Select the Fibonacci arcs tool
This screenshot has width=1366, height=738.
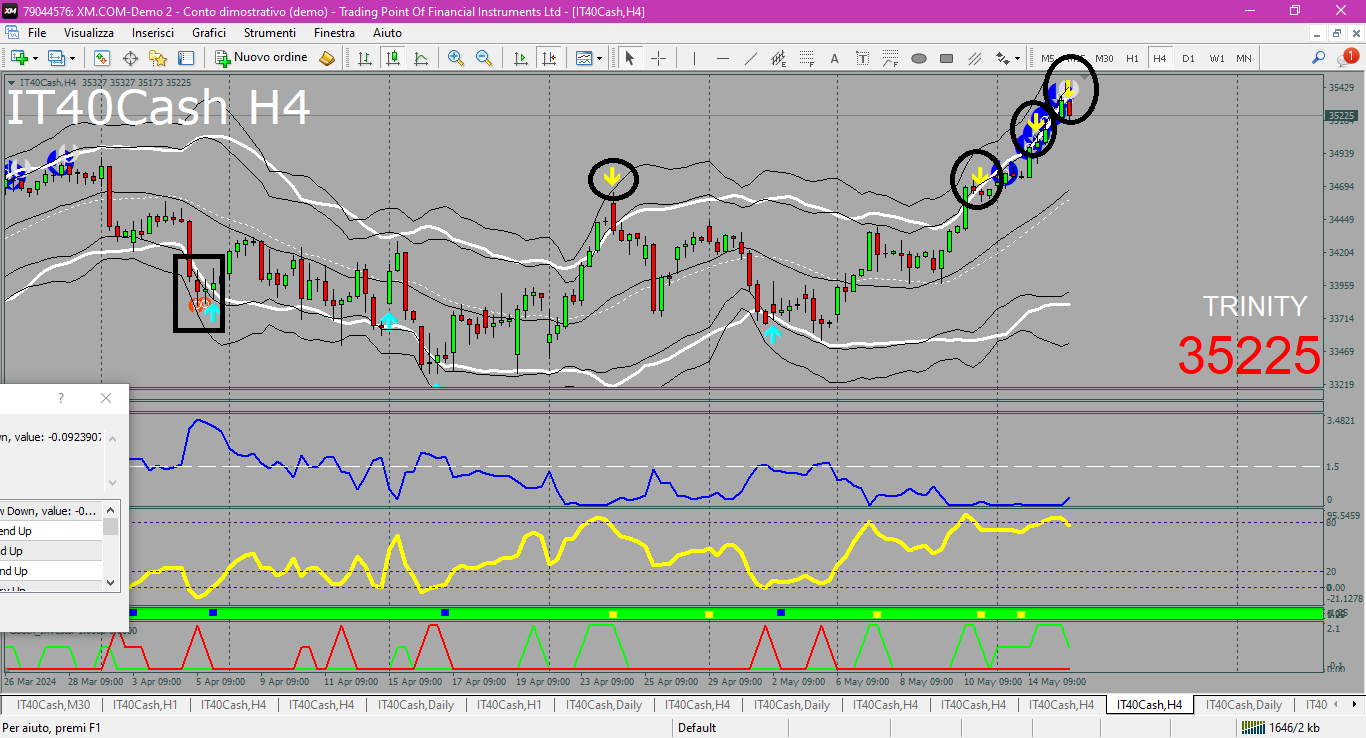coord(890,58)
